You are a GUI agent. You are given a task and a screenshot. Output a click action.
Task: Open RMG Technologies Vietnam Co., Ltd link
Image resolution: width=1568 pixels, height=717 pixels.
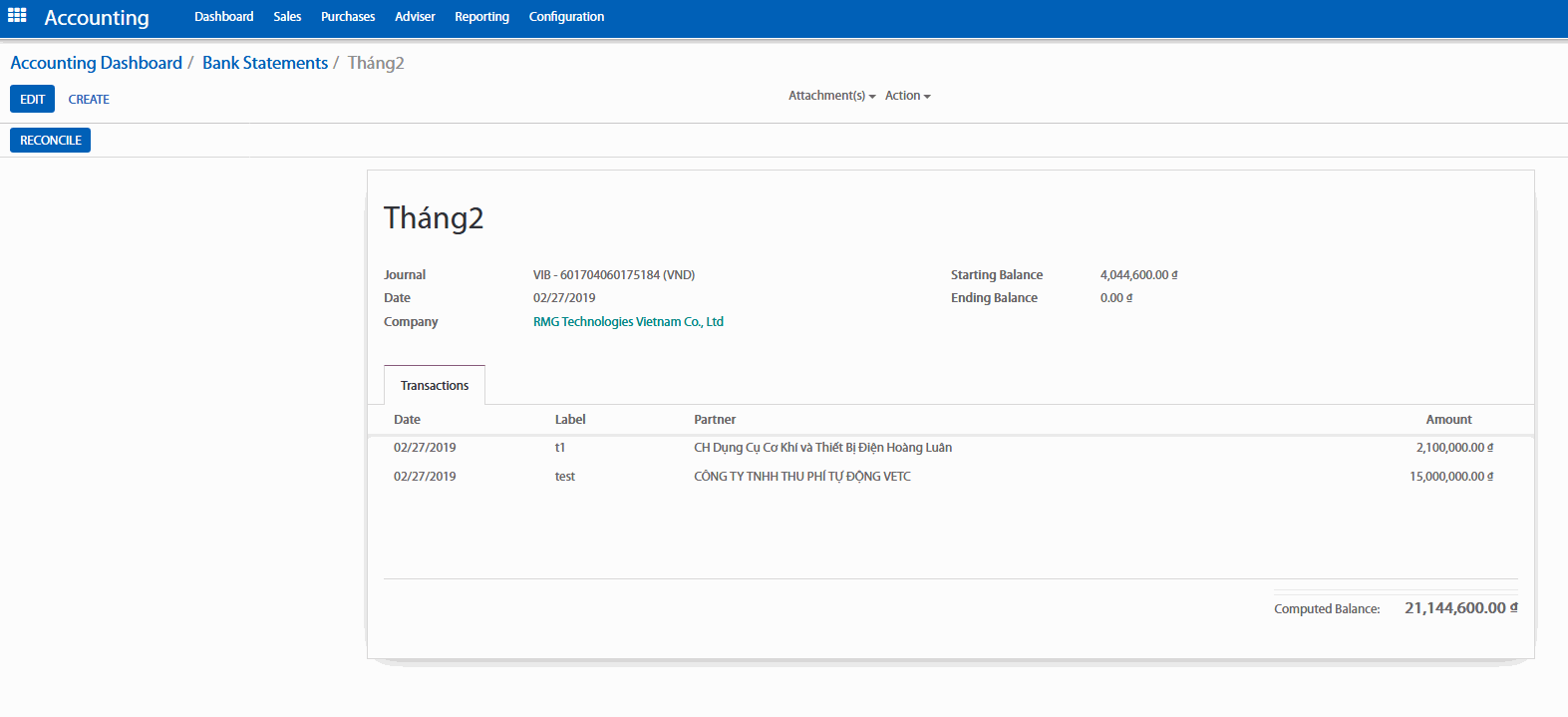coord(628,322)
